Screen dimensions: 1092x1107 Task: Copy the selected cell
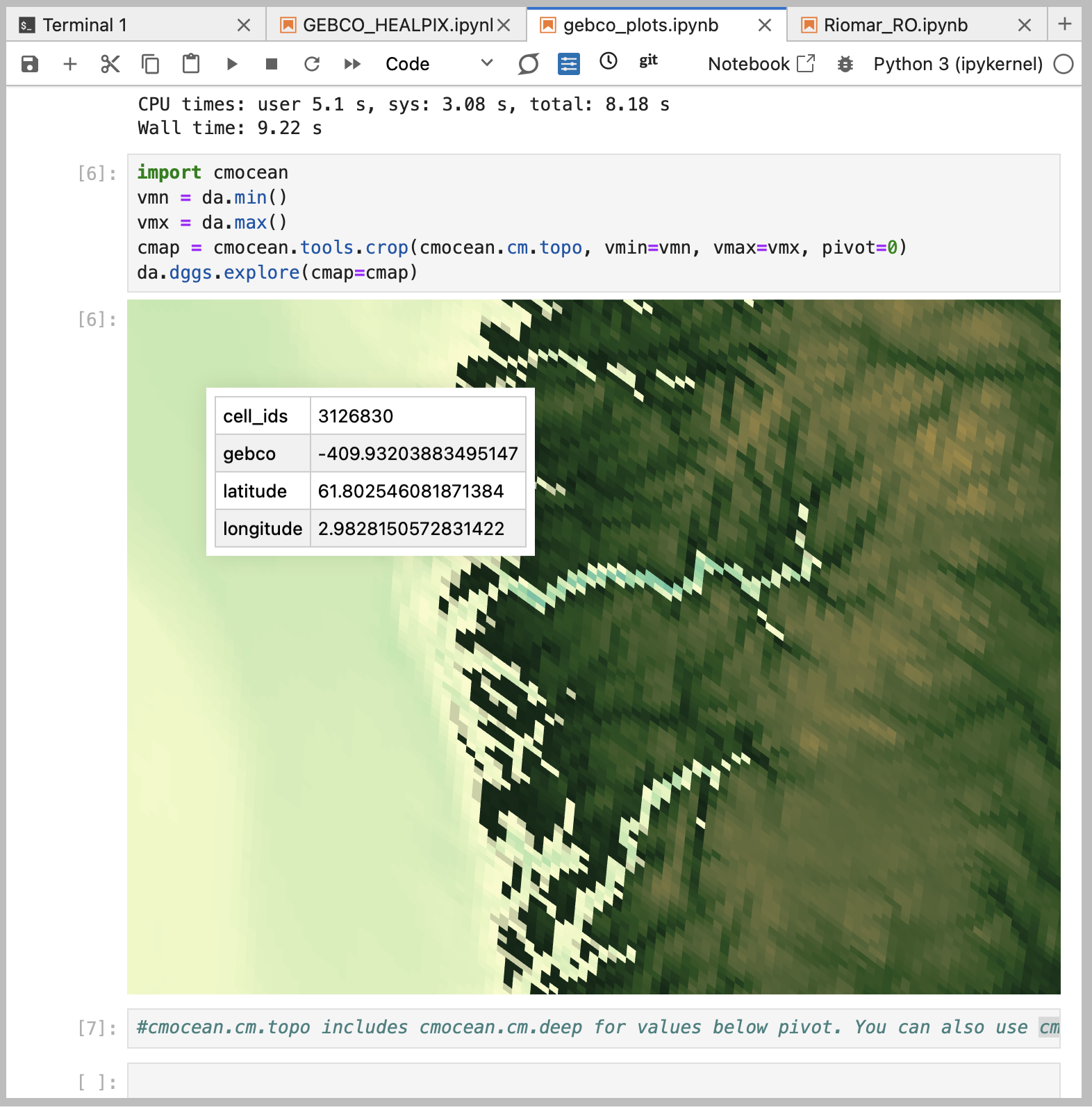(x=151, y=65)
